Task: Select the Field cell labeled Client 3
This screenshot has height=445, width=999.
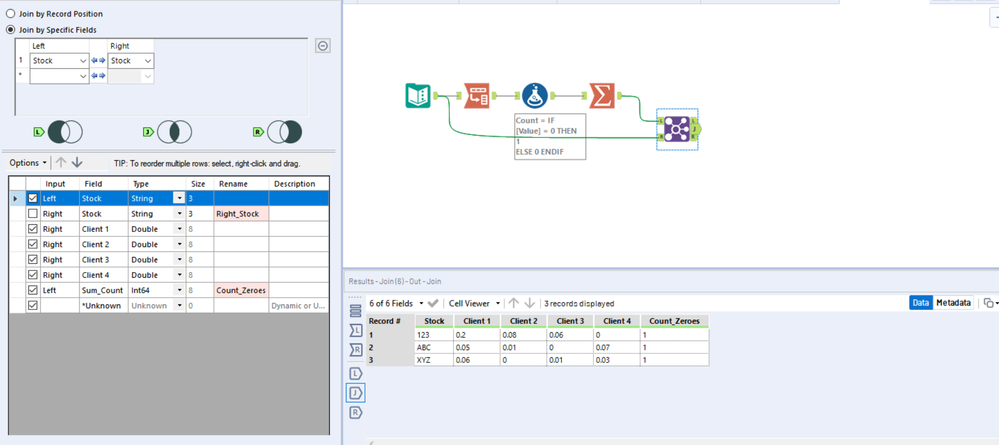Action: click(104, 259)
